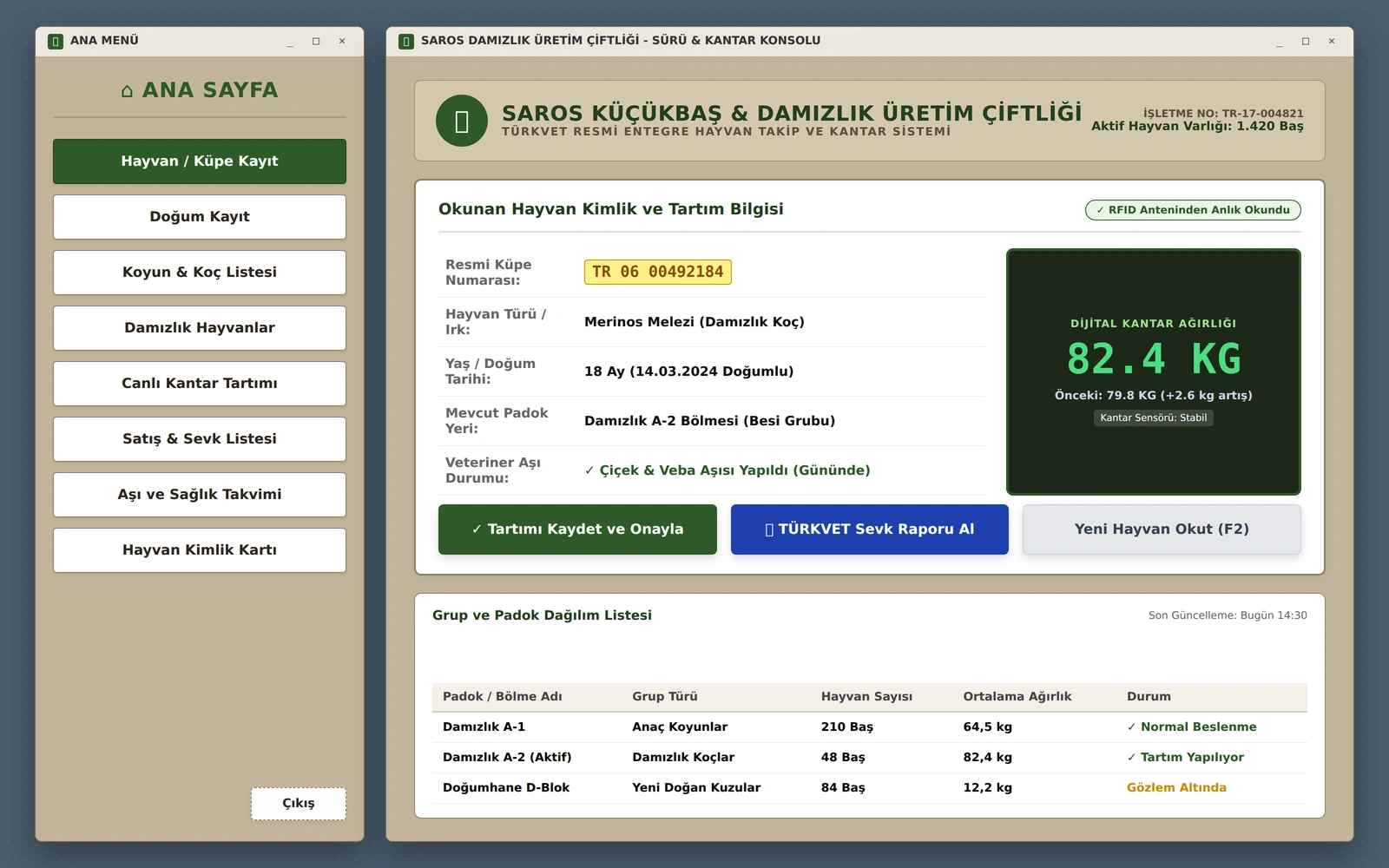Click the Çıkış button

tap(299, 804)
